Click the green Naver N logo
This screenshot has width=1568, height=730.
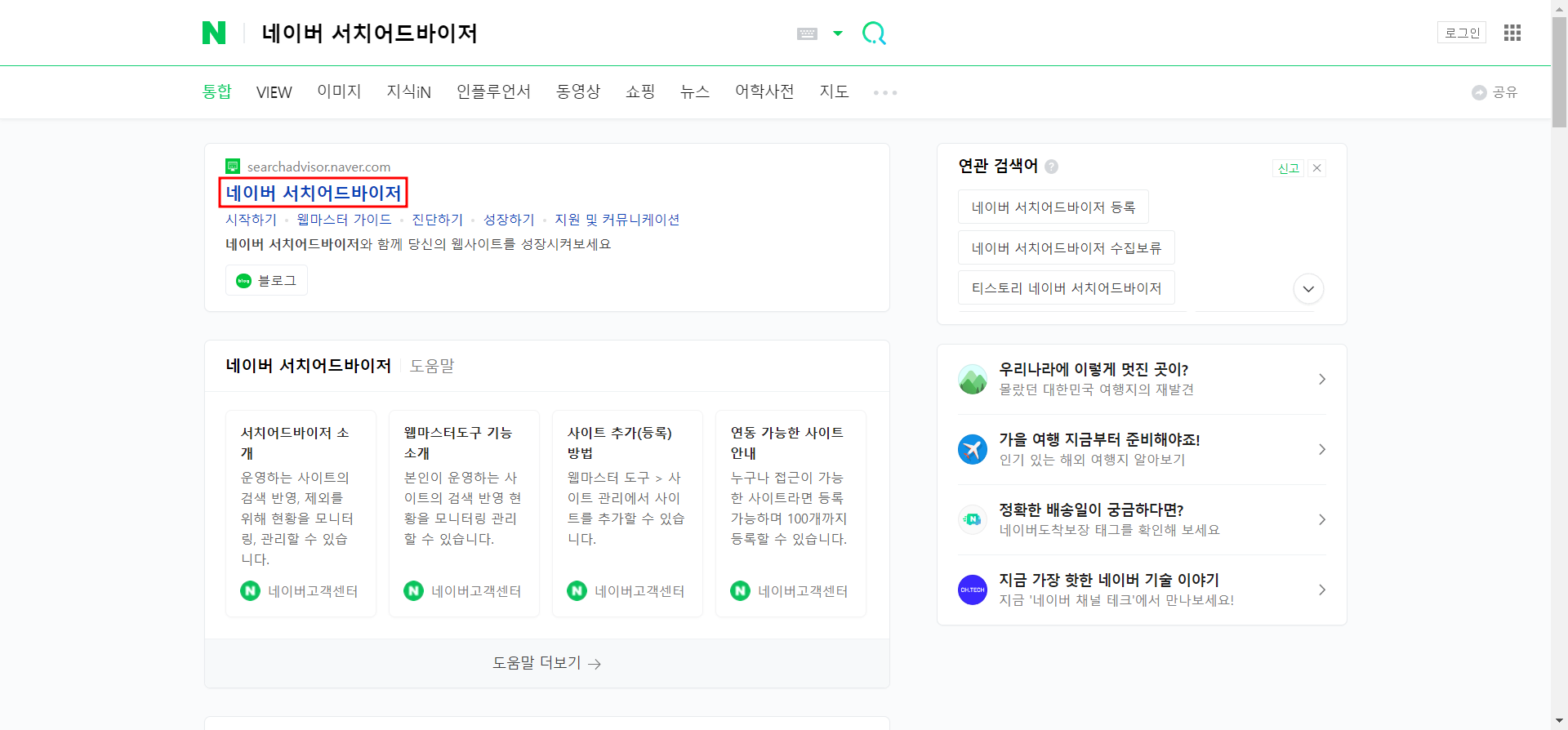pyautogui.click(x=214, y=33)
